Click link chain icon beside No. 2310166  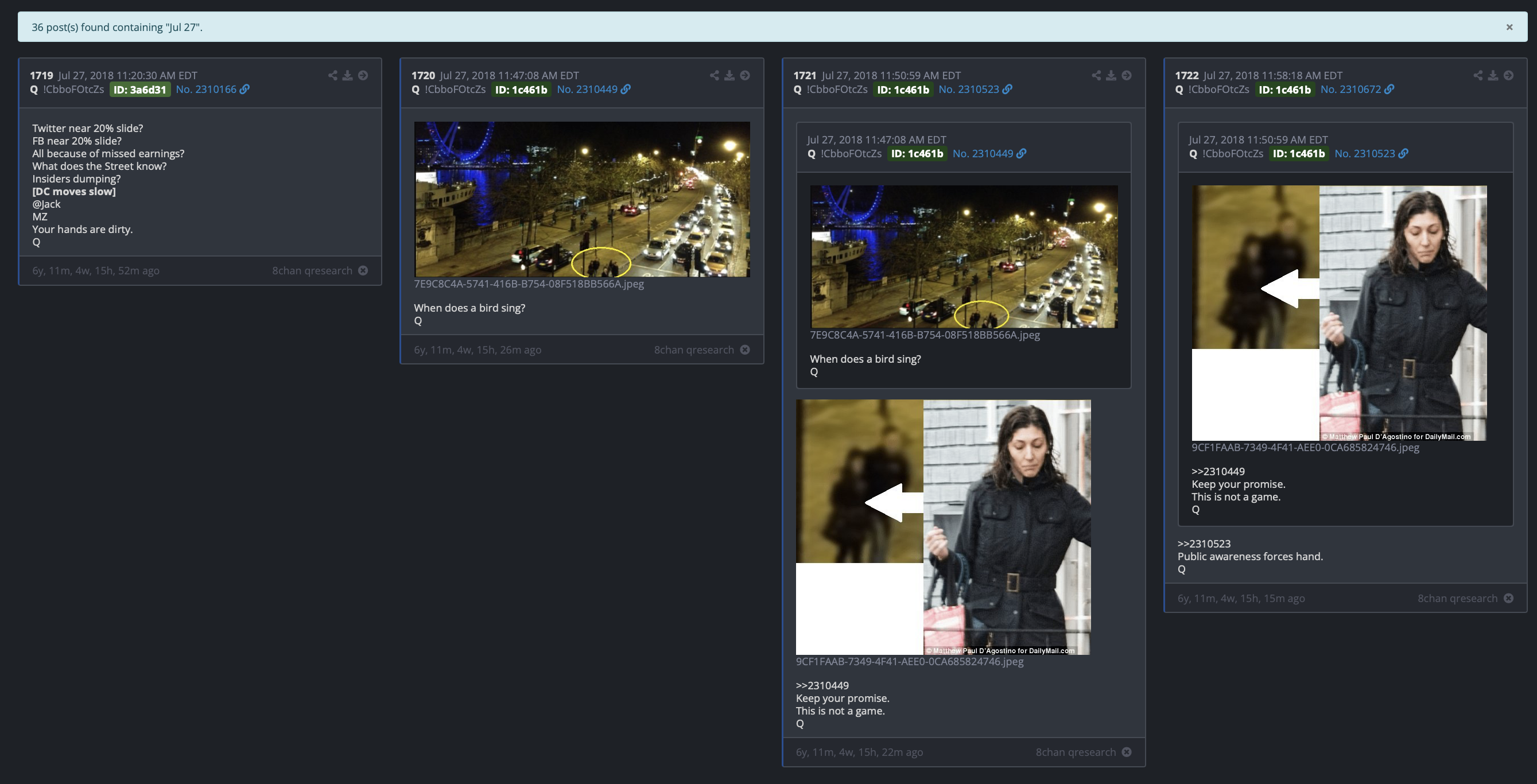click(244, 89)
